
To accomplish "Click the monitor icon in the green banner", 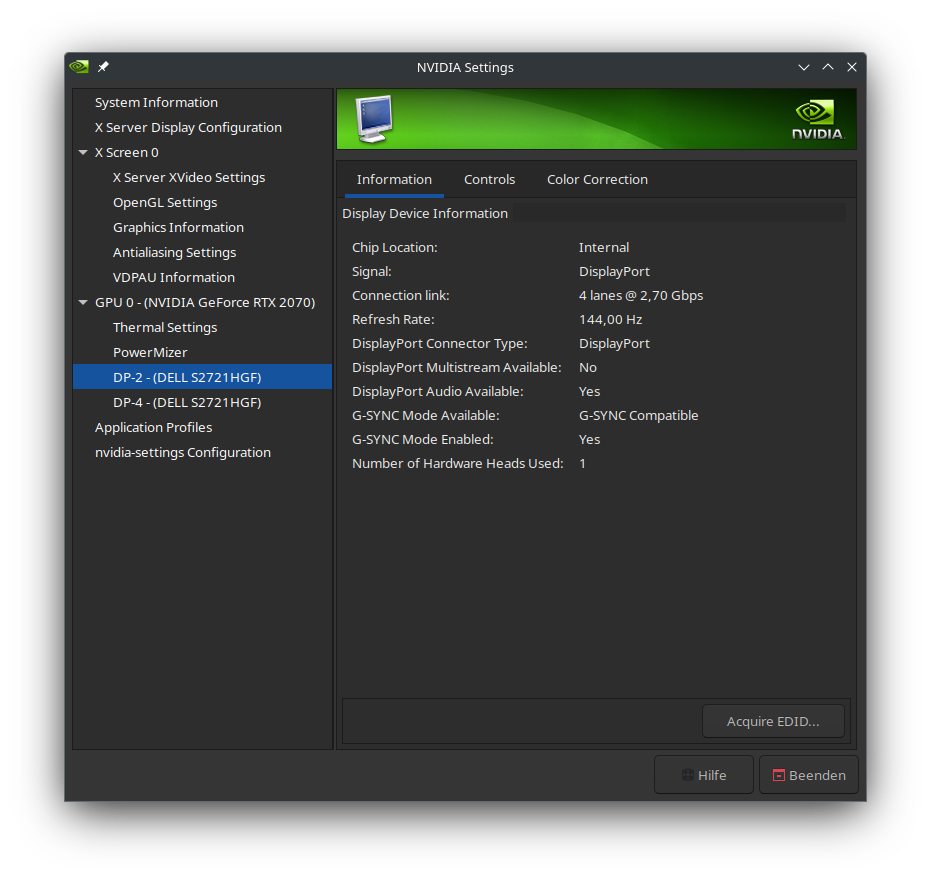I will (374, 119).
